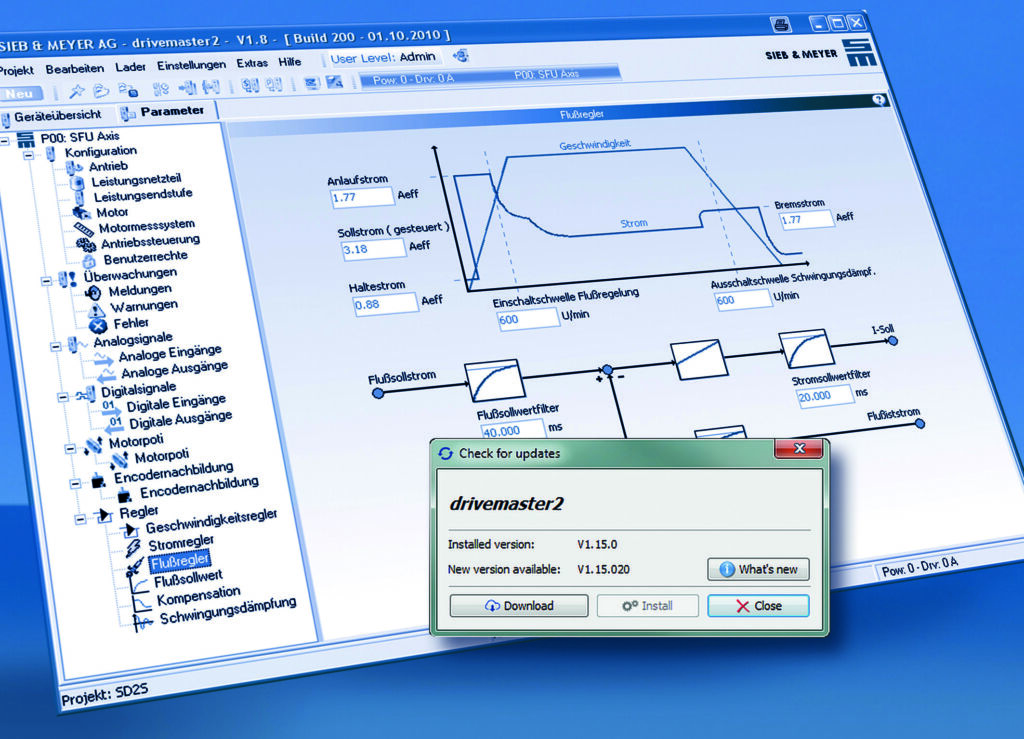
Task: Click the Fehler error icon in tree
Action: (x=97, y=324)
